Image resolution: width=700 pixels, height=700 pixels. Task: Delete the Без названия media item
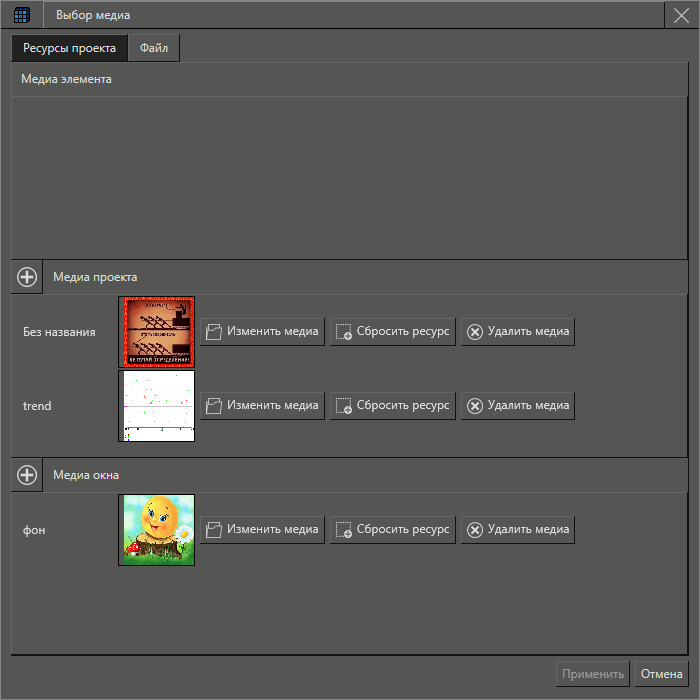(517, 332)
